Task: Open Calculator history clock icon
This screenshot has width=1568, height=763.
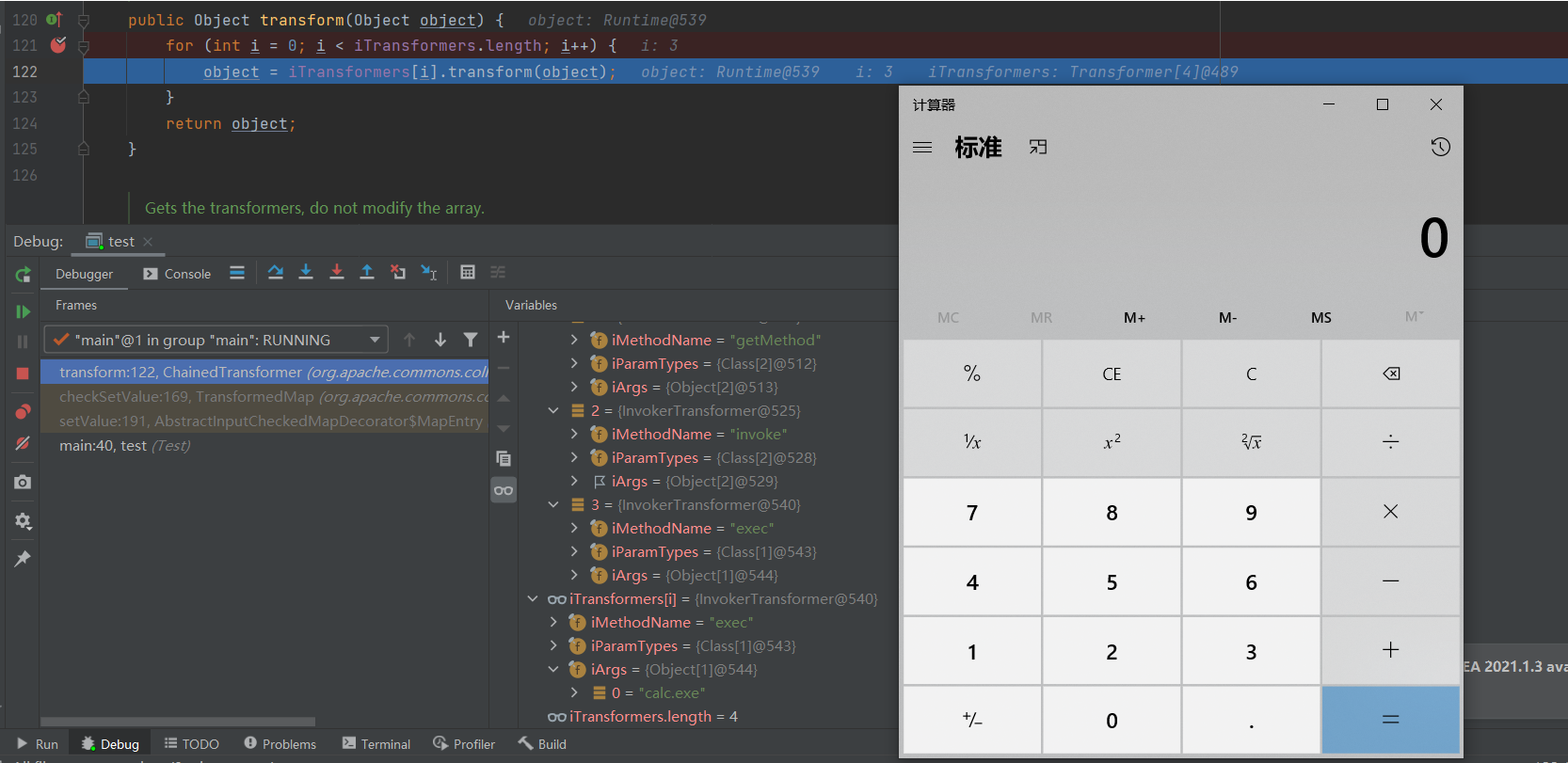Action: 1440,147
